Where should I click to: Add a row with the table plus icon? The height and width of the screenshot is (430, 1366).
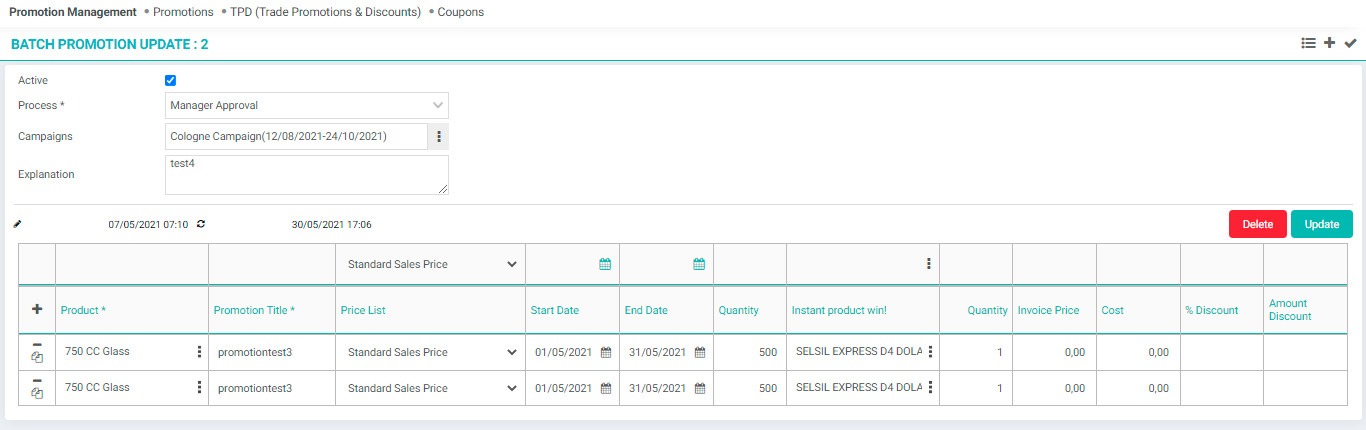(x=37, y=310)
